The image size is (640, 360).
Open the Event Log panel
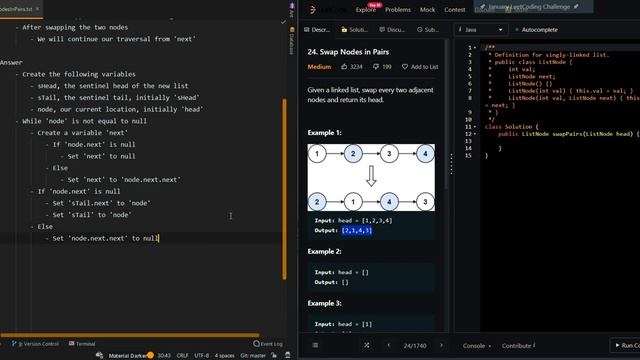click(268, 344)
